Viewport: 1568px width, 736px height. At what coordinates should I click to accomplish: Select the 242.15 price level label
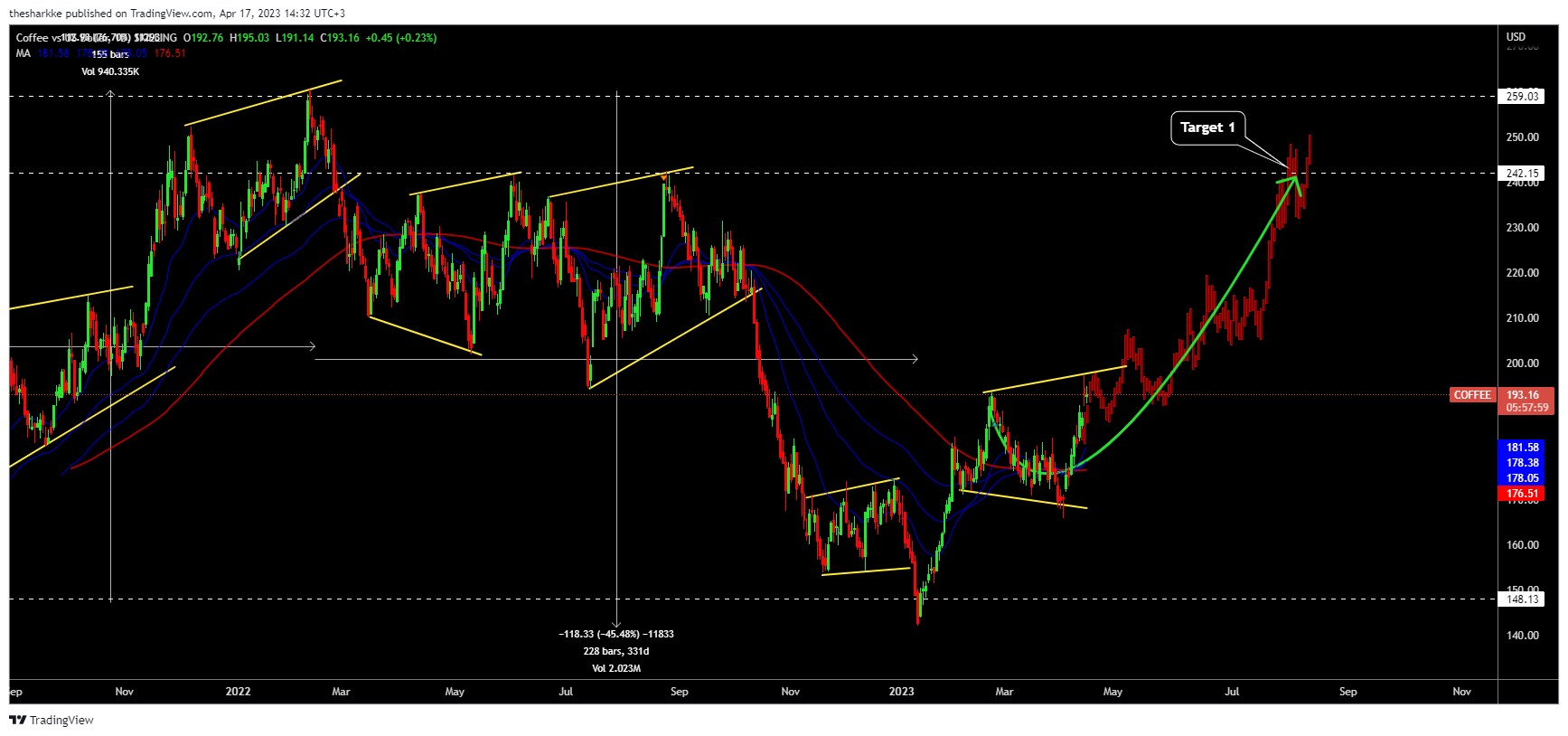1522,173
